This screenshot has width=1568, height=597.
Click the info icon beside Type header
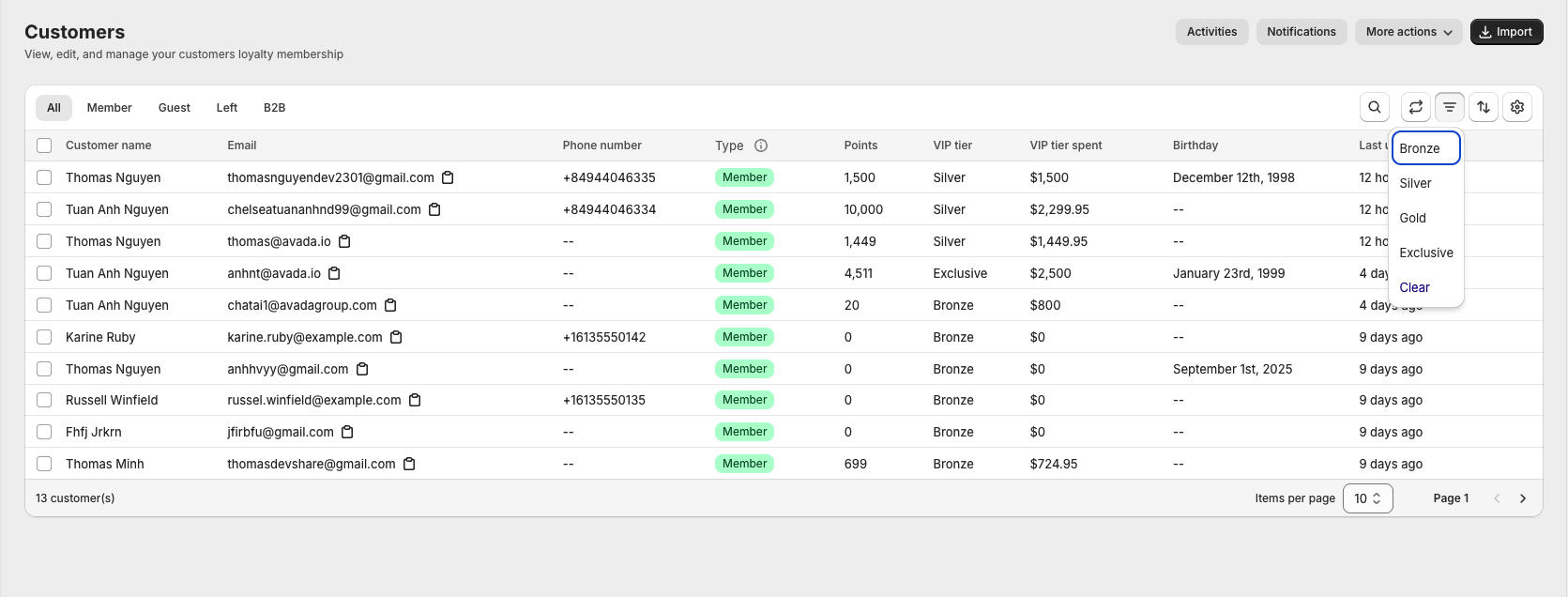tap(761, 145)
